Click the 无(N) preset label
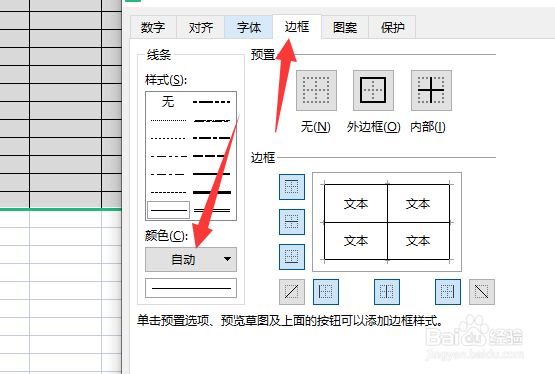Viewport: 555px width, 374px height. pyautogui.click(x=316, y=127)
